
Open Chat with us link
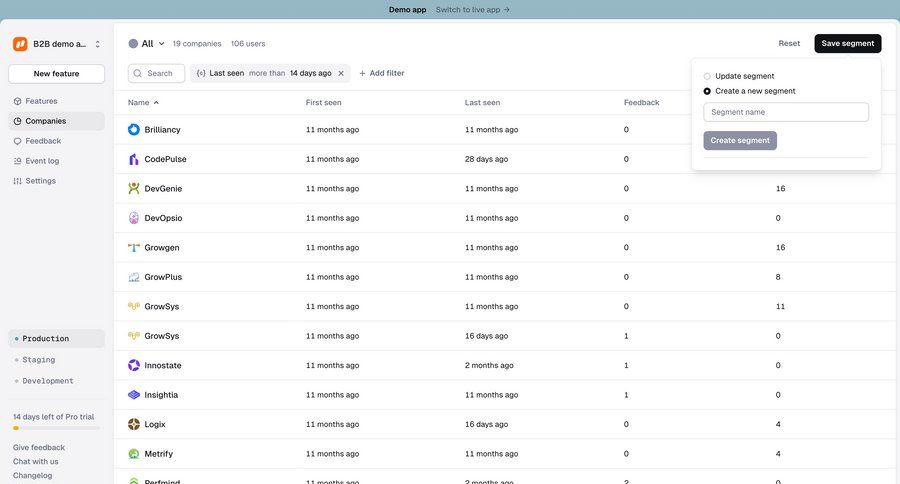pos(36,462)
